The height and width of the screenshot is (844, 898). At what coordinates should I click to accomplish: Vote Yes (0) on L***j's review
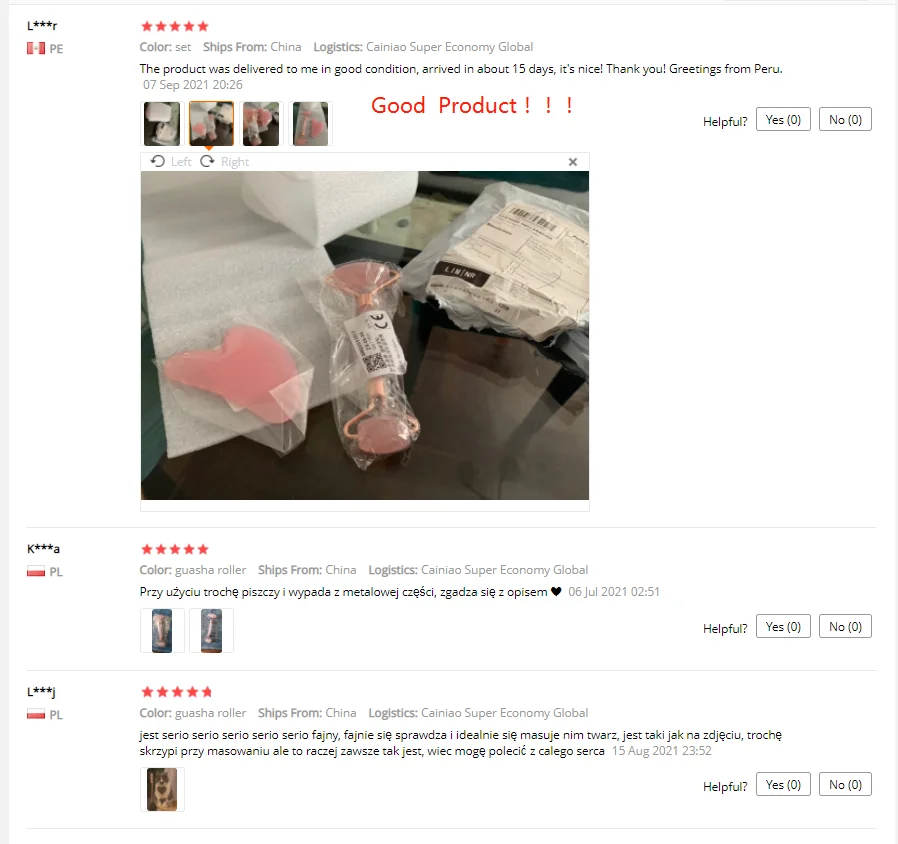[x=783, y=784]
